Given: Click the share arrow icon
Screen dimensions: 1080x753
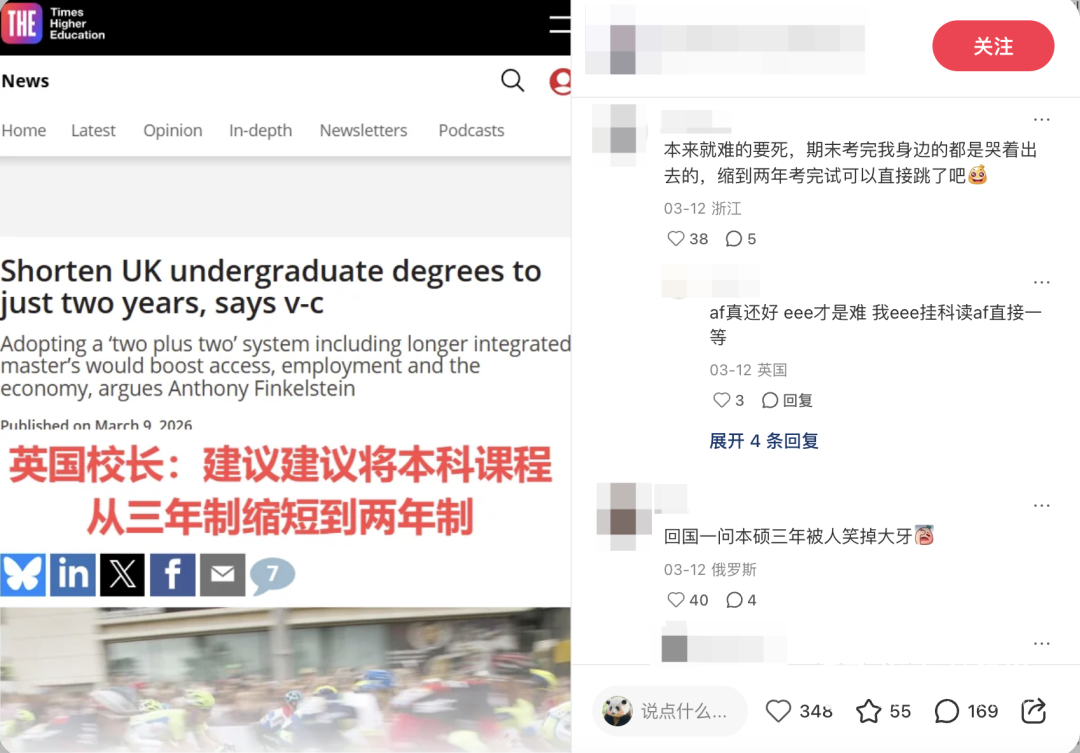Looking at the screenshot, I should pos(1033,711).
